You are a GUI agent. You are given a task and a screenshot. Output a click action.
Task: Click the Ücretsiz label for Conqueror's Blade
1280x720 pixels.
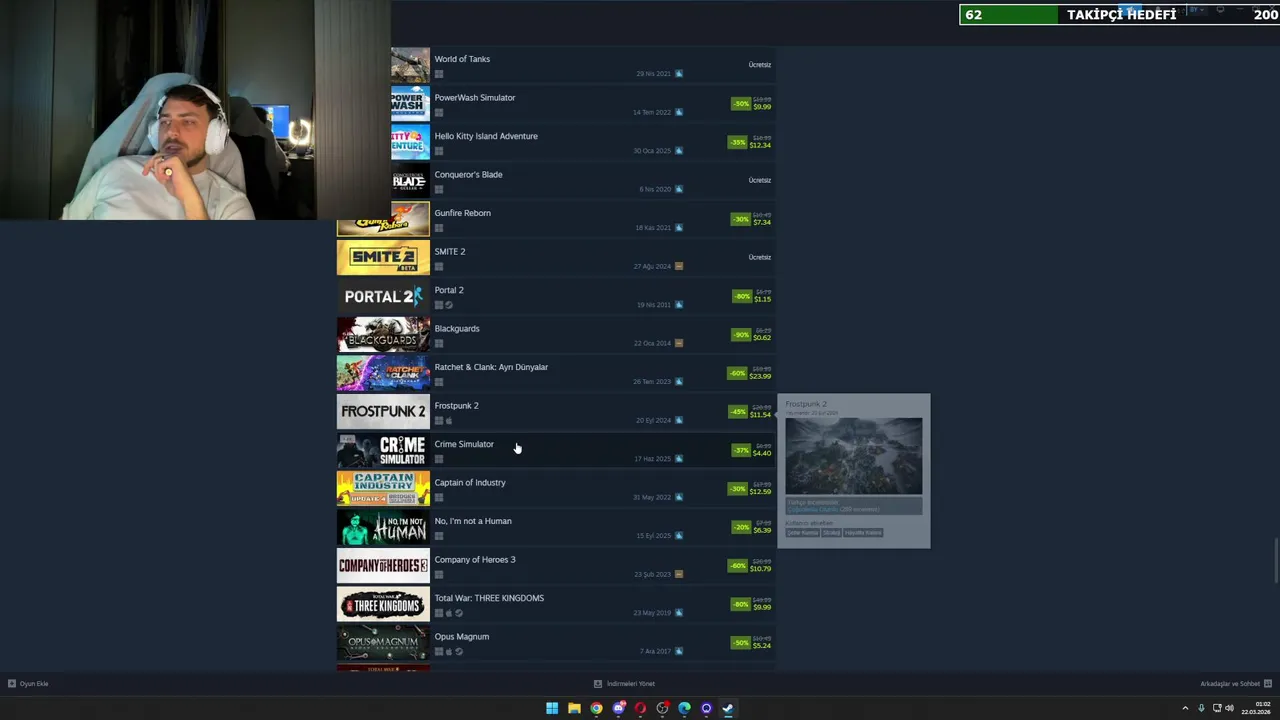pyautogui.click(x=760, y=180)
